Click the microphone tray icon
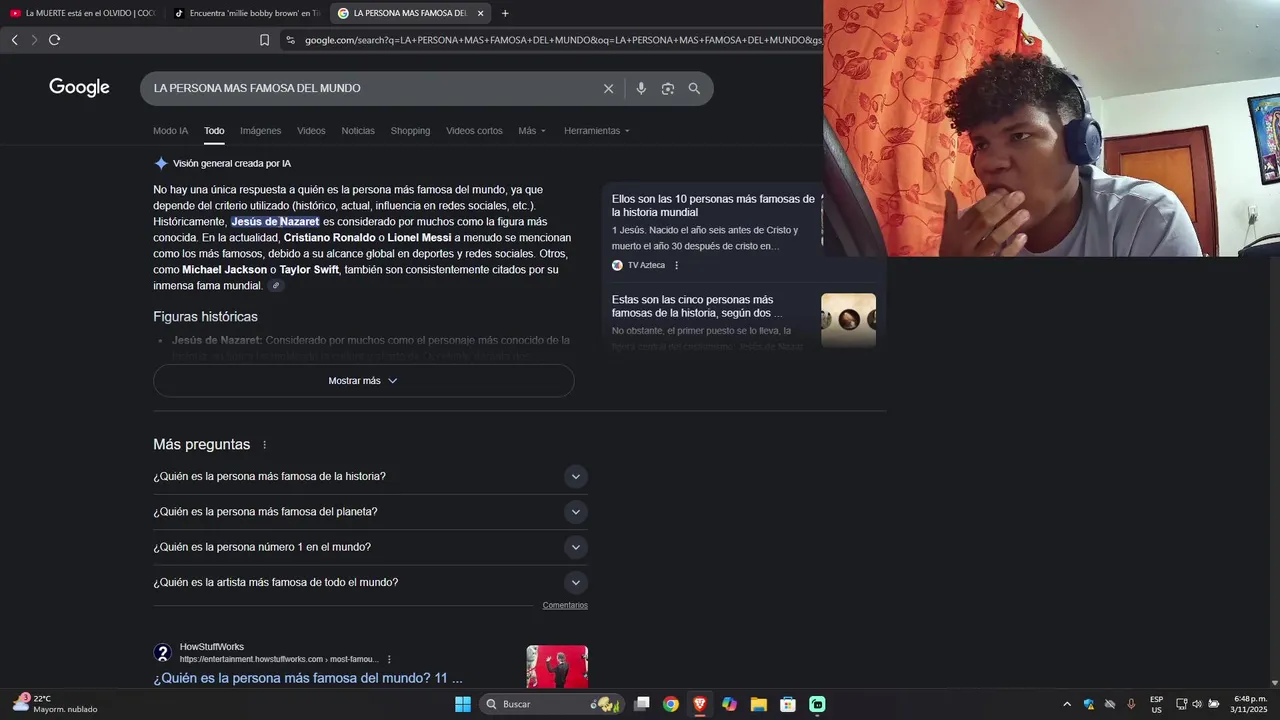 (x=1131, y=704)
